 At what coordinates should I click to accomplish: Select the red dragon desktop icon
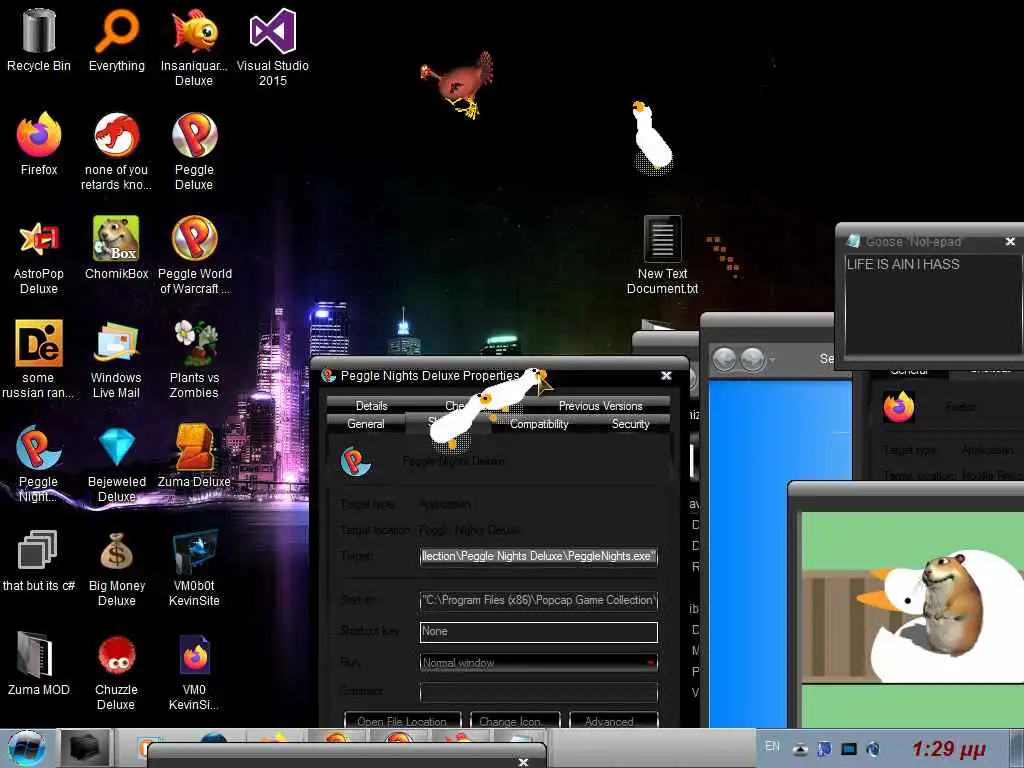coord(116,152)
